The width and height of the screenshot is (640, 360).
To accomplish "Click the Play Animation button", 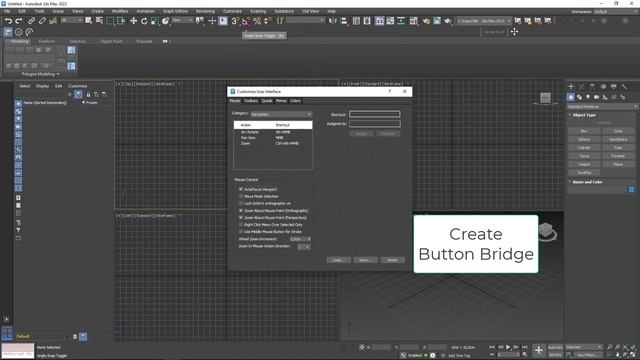I will click(508, 347).
